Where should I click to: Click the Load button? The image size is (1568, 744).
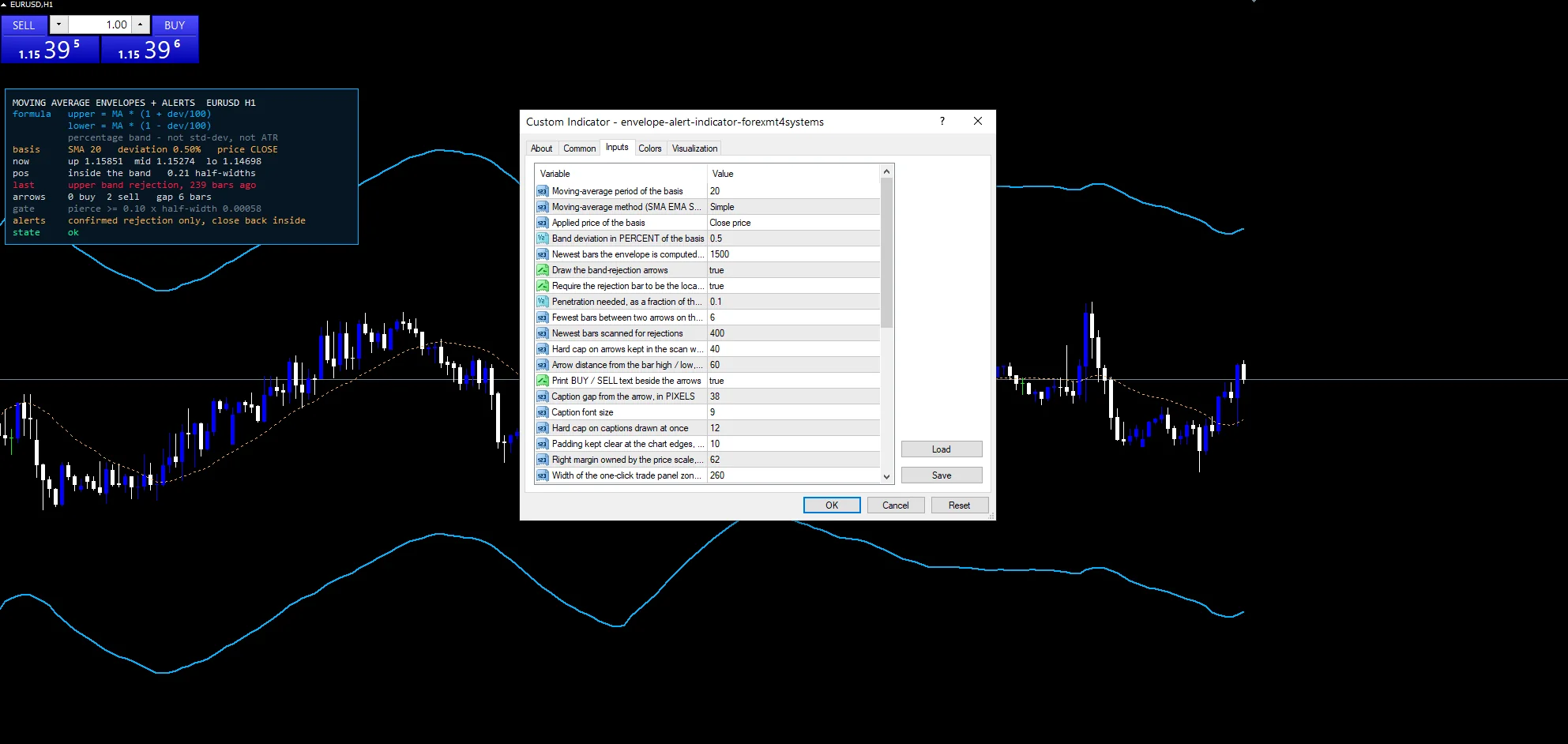[942, 449]
